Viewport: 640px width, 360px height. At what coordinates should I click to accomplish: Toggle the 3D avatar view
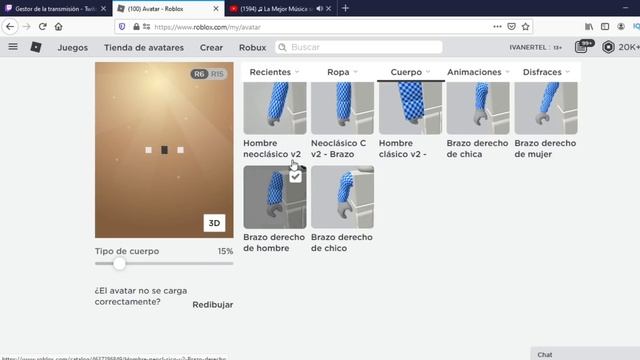(214, 223)
